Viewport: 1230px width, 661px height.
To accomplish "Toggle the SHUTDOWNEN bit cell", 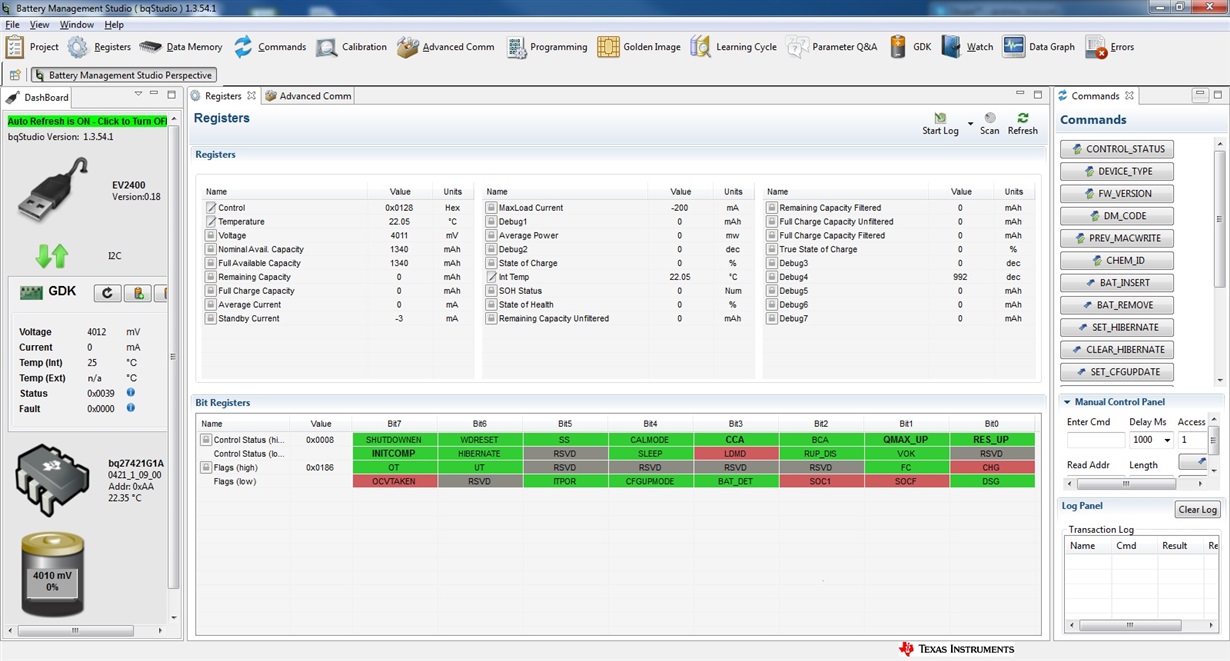I will click(394, 440).
